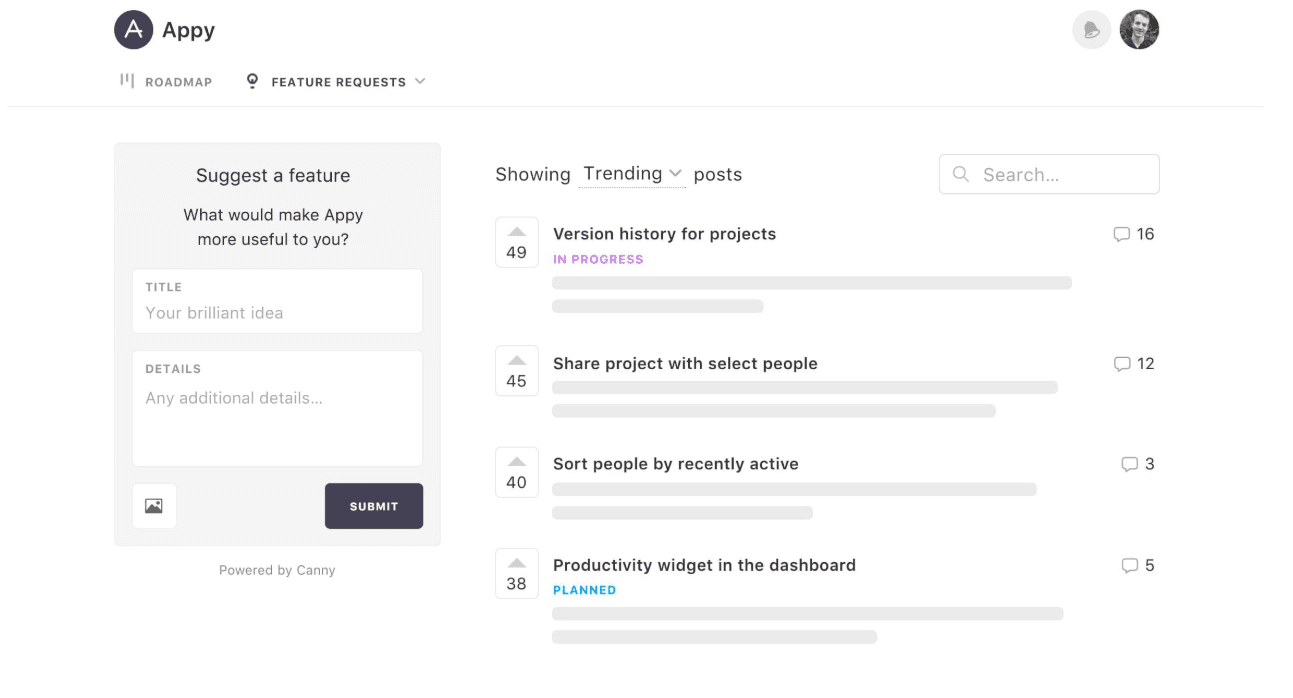1293x698 pixels.
Task: Click comment icon on Sort people post
Action: coord(1130,464)
